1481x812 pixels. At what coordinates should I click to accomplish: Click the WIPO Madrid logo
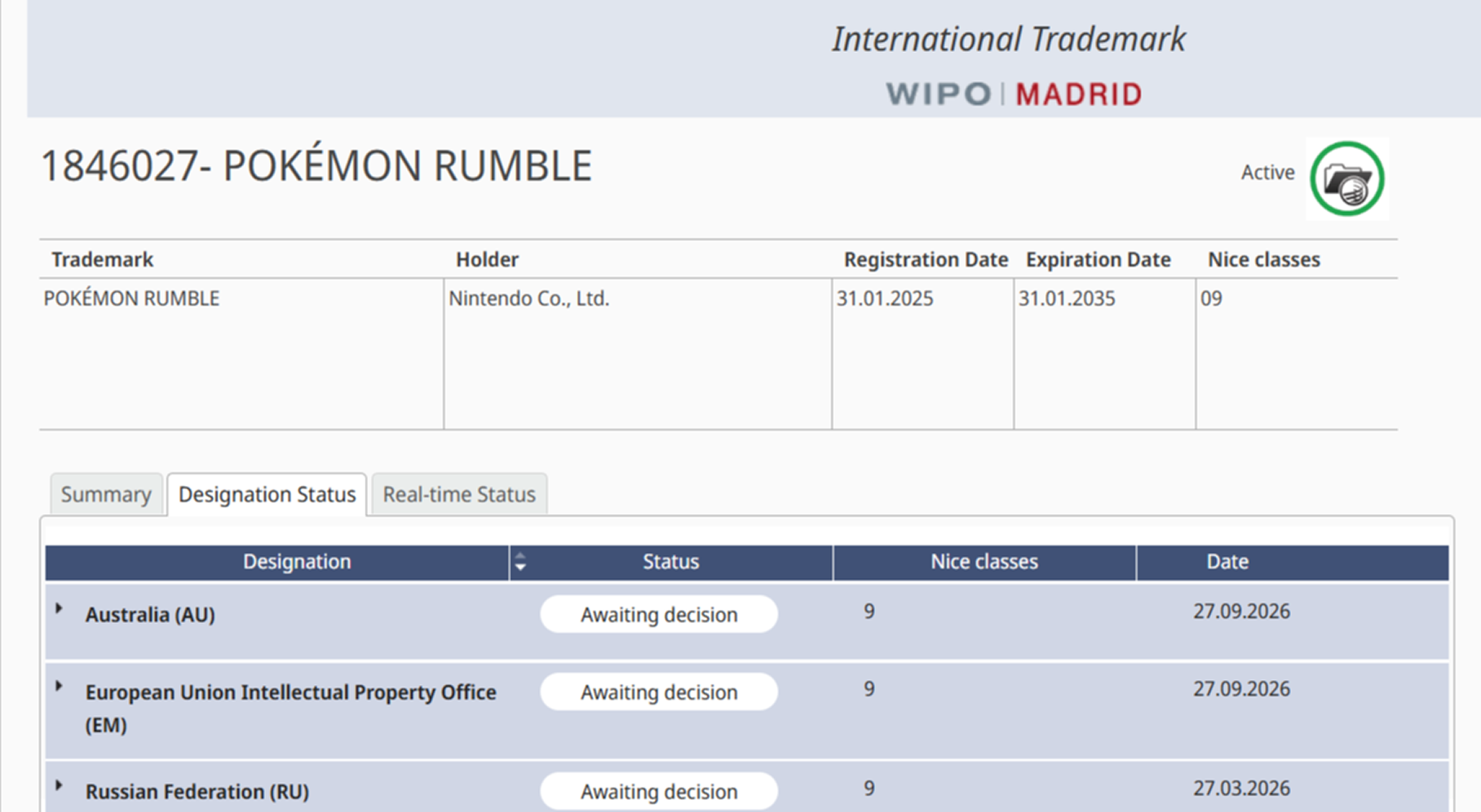pos(1014,94)
